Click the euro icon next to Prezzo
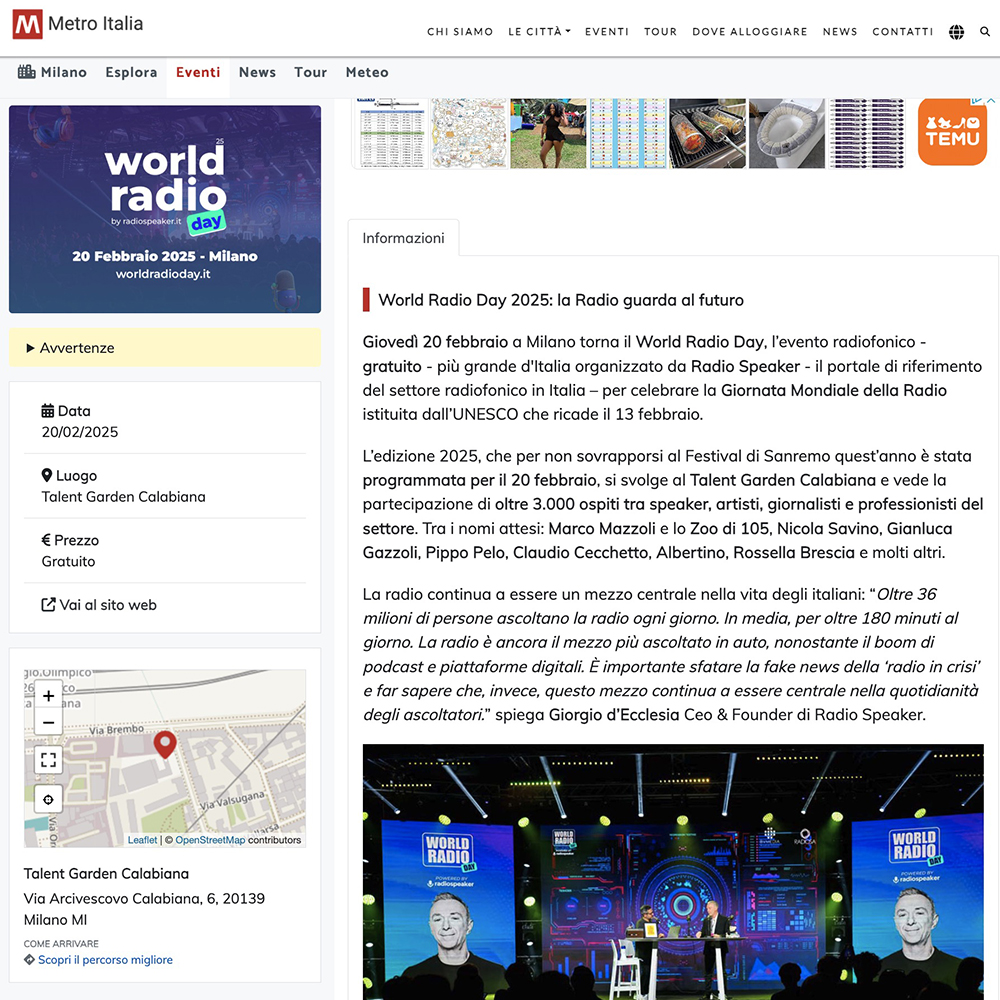This screenshot has width=1000, height=1000. pyautogui.click(x=46, y=540)
